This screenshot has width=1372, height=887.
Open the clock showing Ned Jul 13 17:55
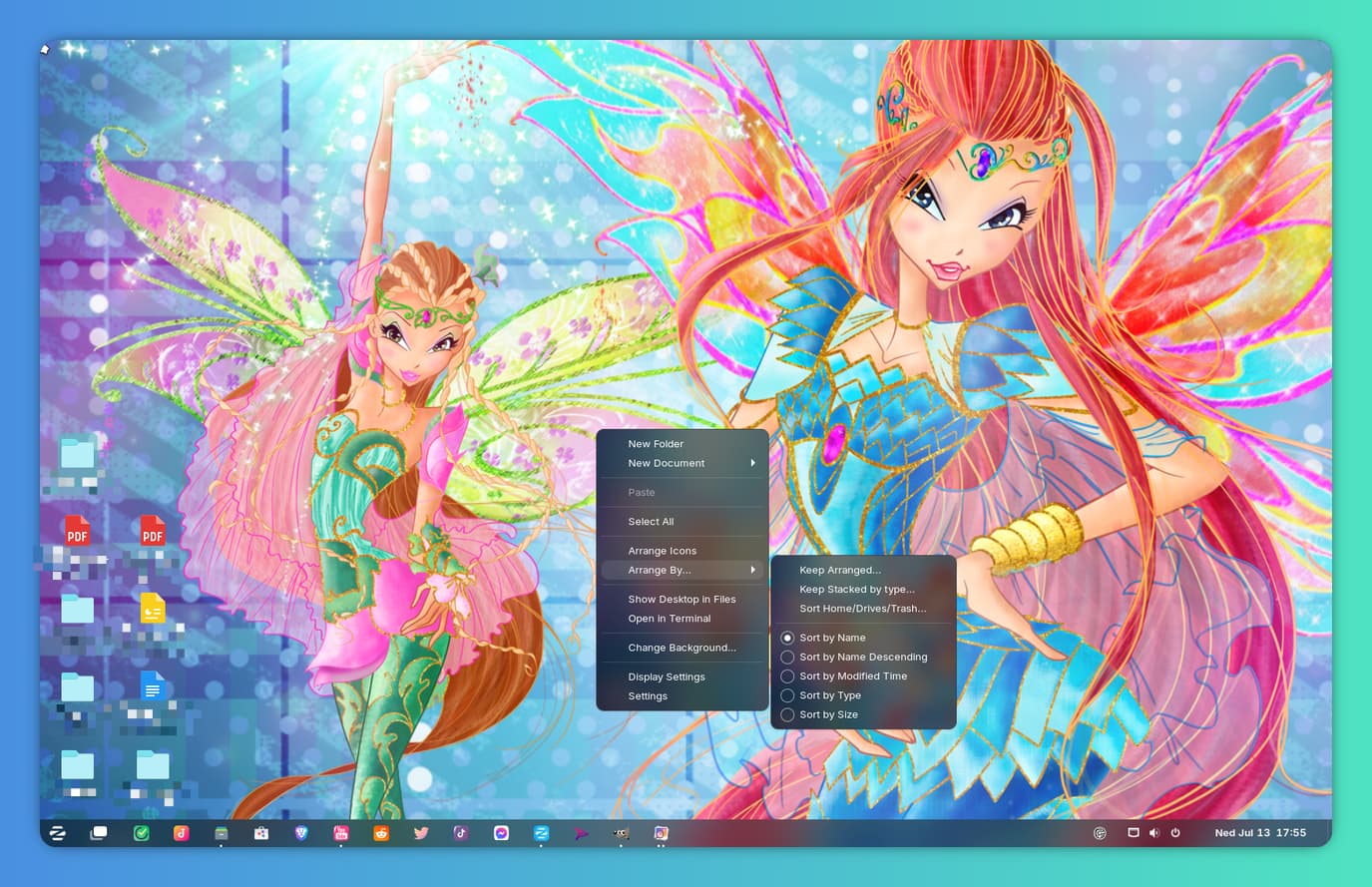pos(1260,833)
